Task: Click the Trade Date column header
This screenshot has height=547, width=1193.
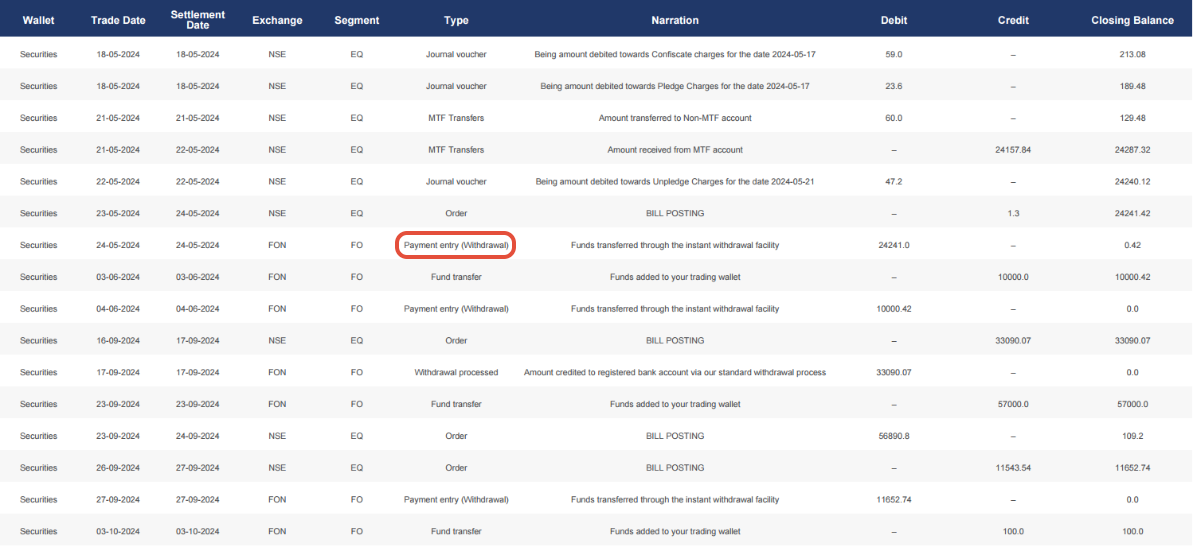Action: (x=117, y=20)
